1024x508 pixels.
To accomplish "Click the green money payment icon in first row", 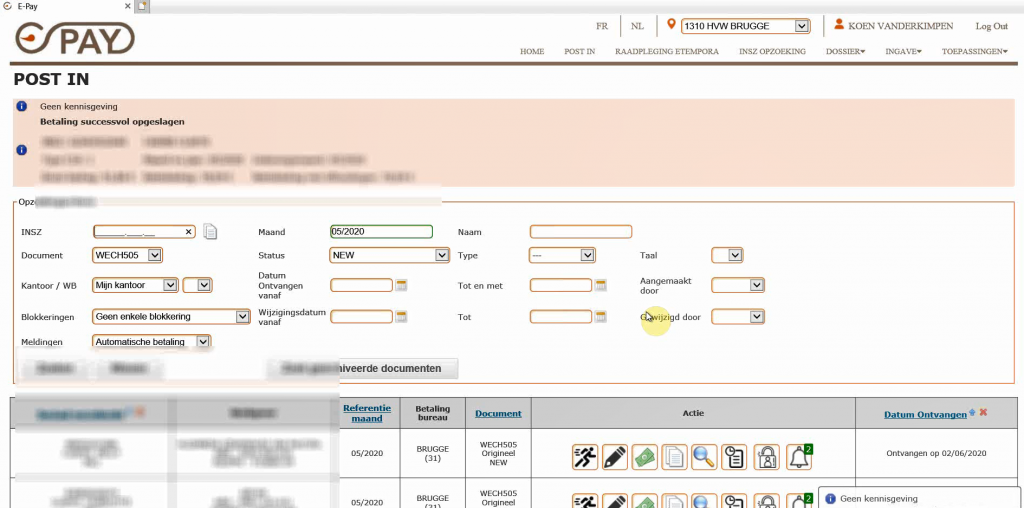I will click(x=645, y=456).
